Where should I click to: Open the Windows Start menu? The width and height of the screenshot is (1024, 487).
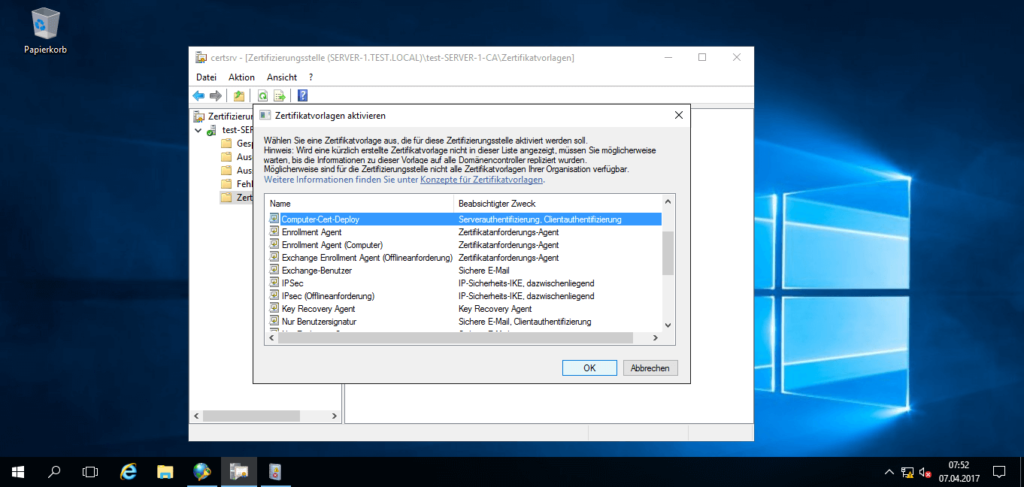[17, 471]
